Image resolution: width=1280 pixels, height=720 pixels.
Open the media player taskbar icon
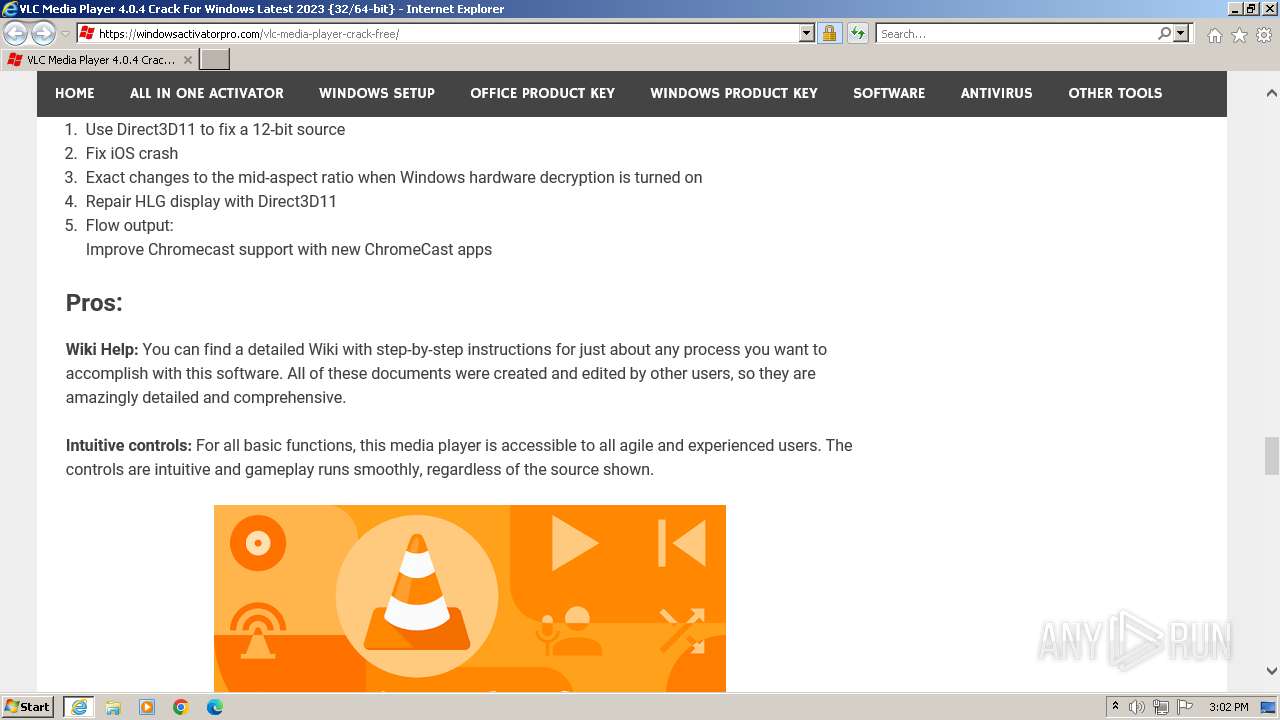pos(147,707)
